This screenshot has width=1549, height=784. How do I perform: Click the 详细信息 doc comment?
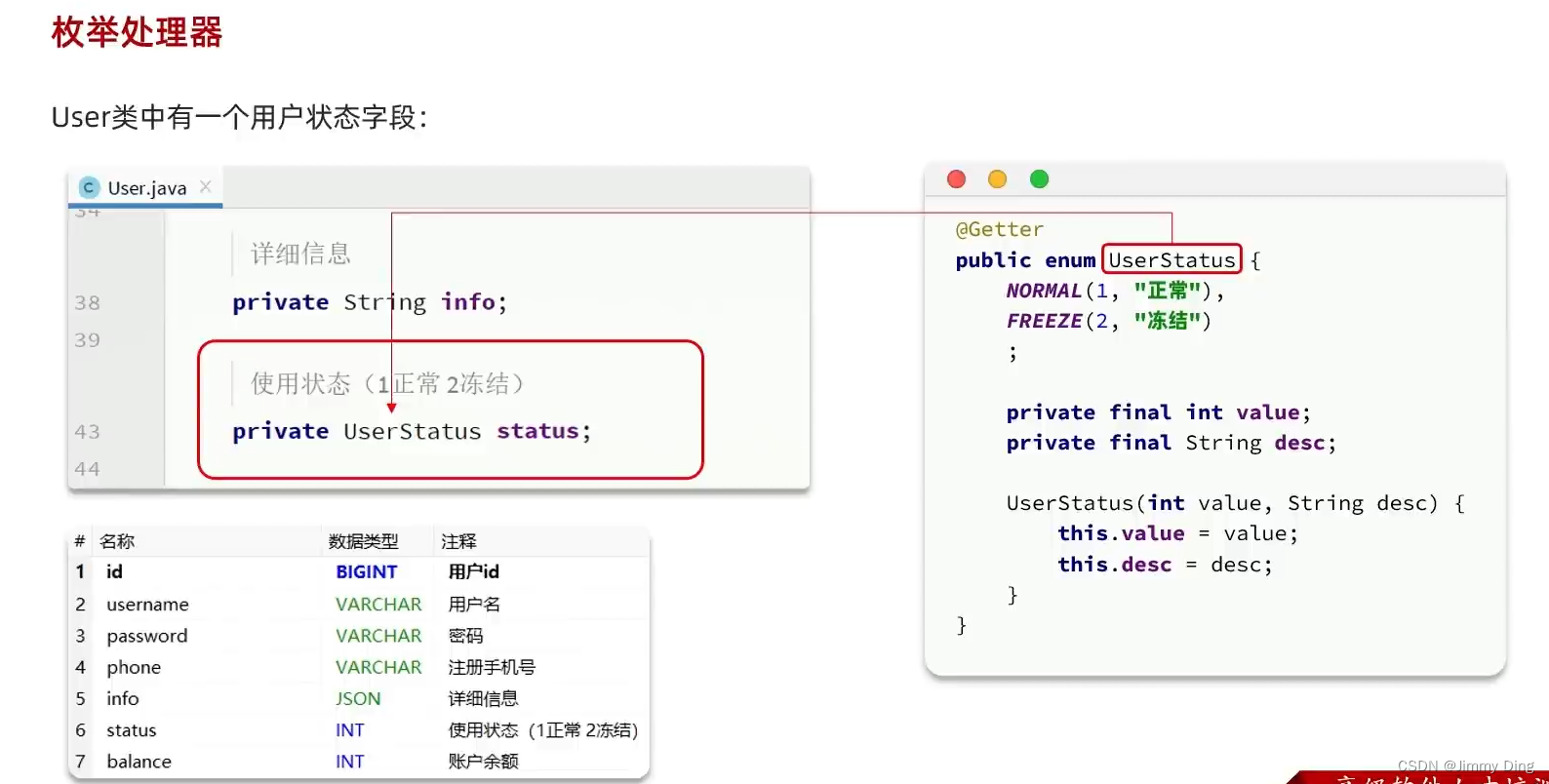[x=300, y=255]
